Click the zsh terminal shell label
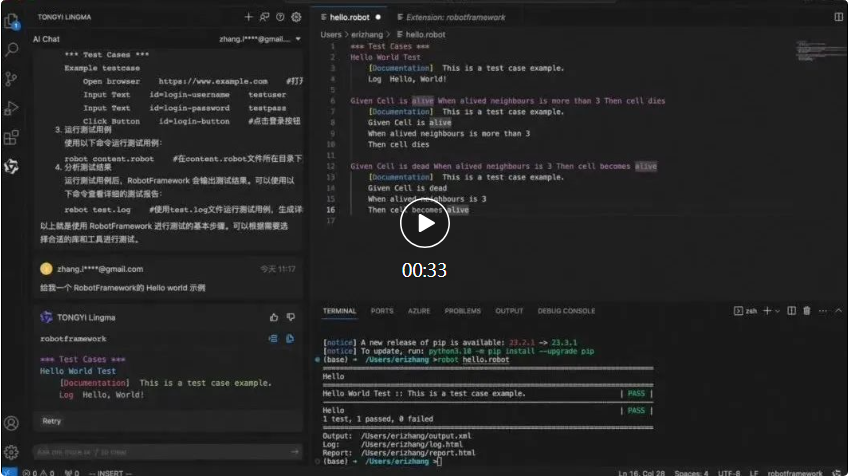849x476 pixels. pos(746,311)
